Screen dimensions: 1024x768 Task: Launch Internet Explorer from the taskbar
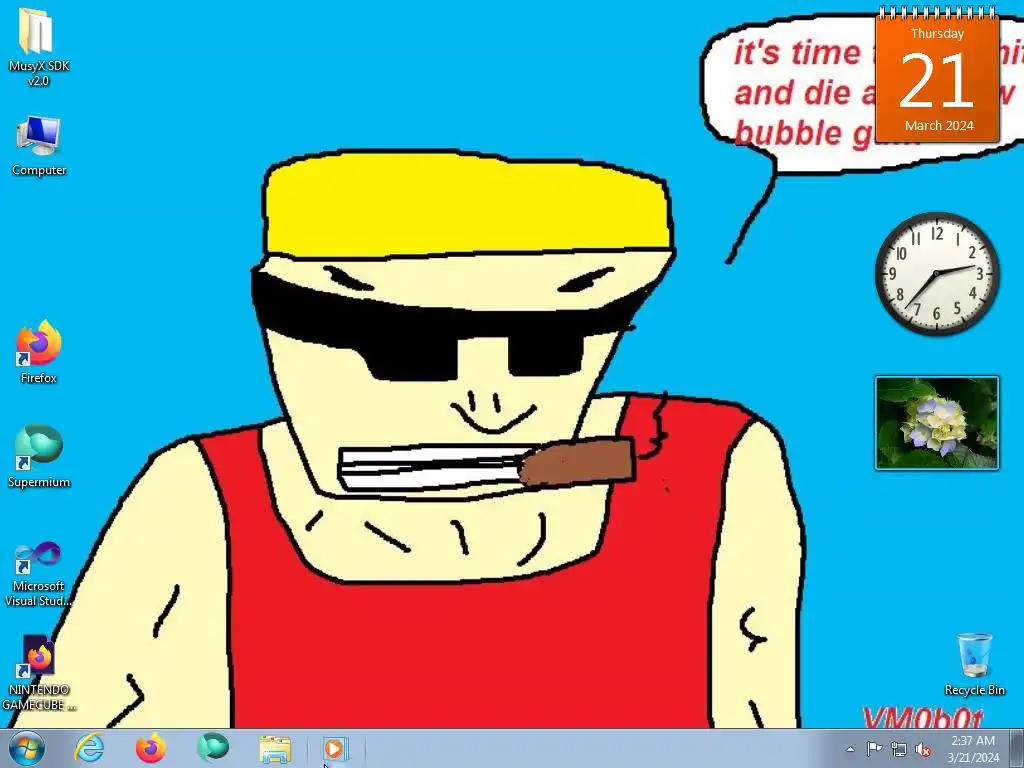pyautogui.click(x=89, y=748)
